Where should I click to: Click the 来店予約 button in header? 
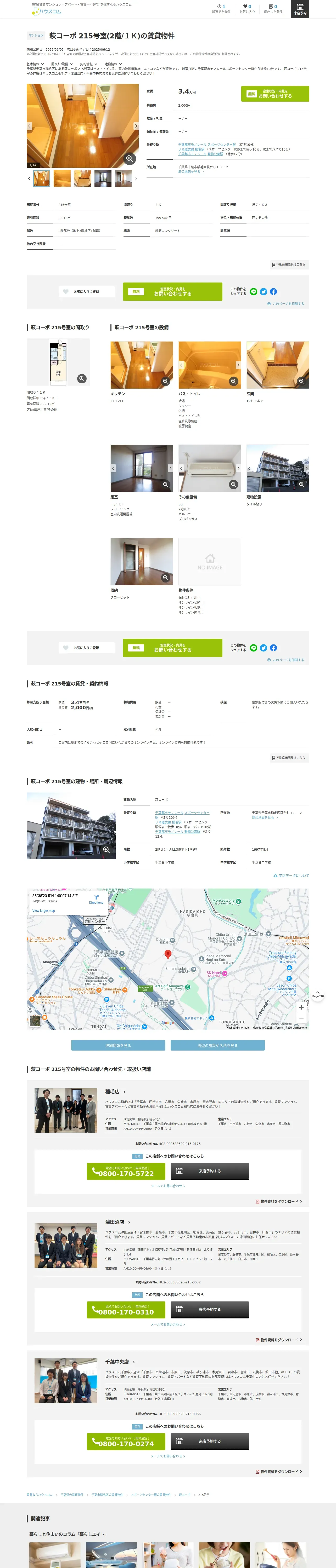[300, 9]
